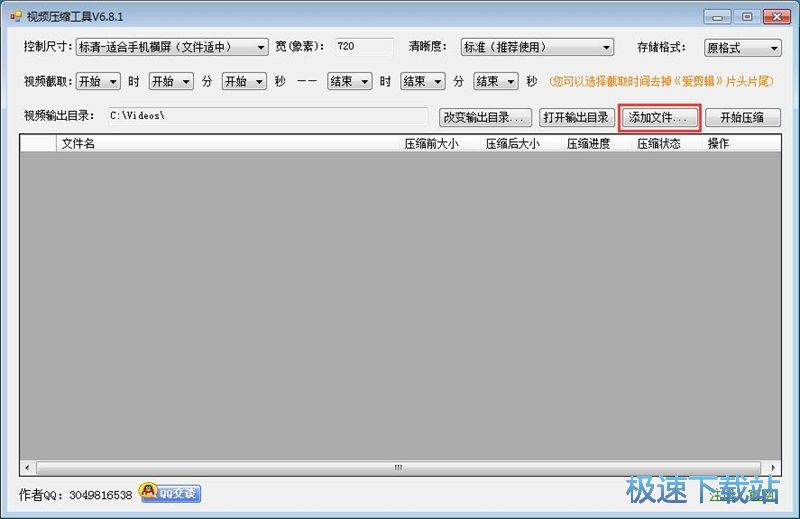Open the 控制尺寸 size dropdown
Image resolution: width=800 pixels, height=519 pixels.
tap(172, 47)
